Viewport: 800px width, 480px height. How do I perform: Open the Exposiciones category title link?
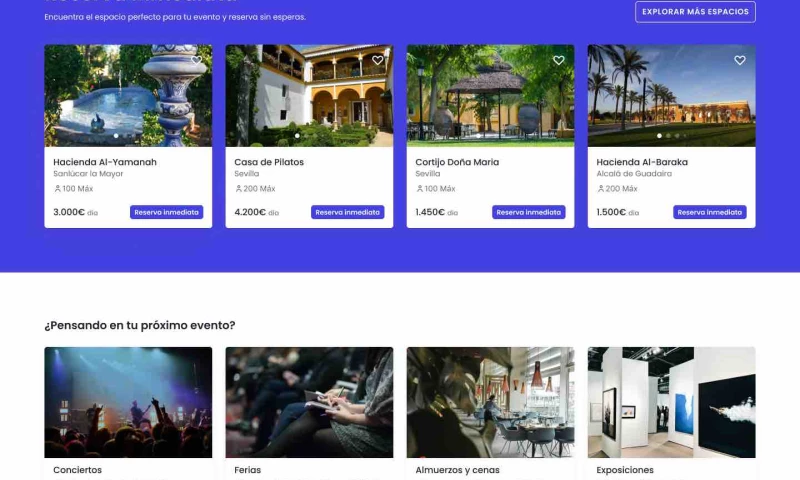[x=624, y=470]
